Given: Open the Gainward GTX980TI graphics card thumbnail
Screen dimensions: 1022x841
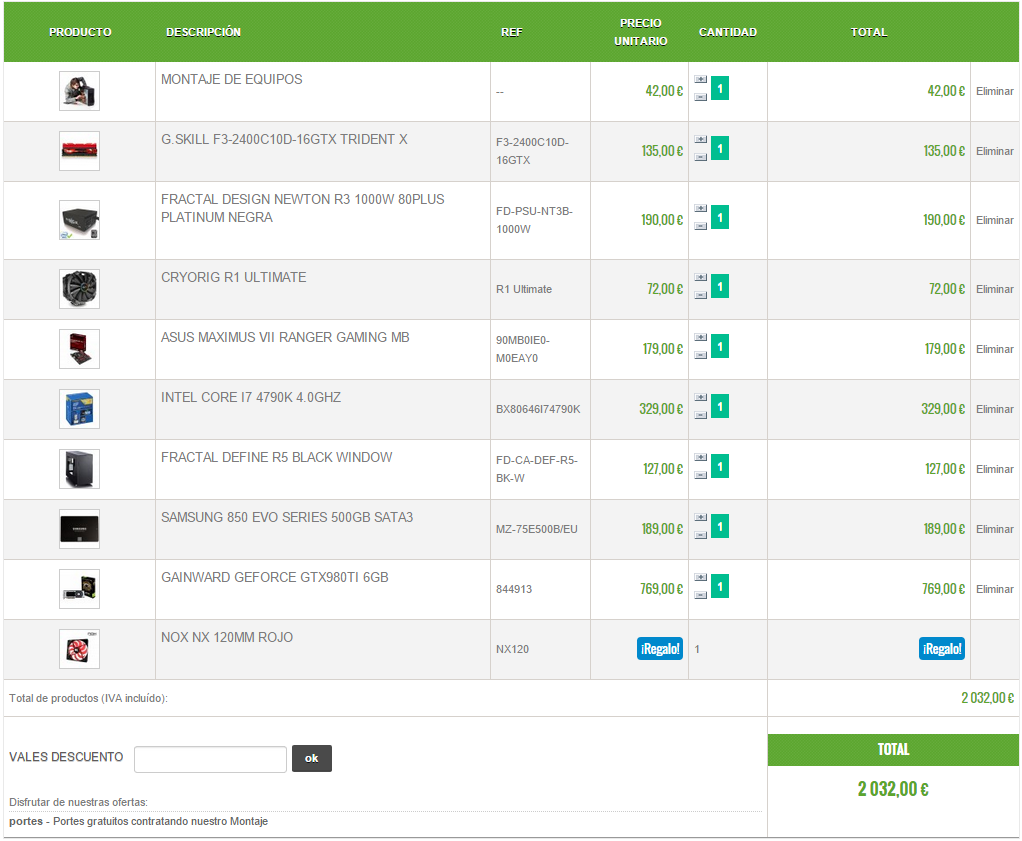Looking at the screenshot, I should pos(80,589).
